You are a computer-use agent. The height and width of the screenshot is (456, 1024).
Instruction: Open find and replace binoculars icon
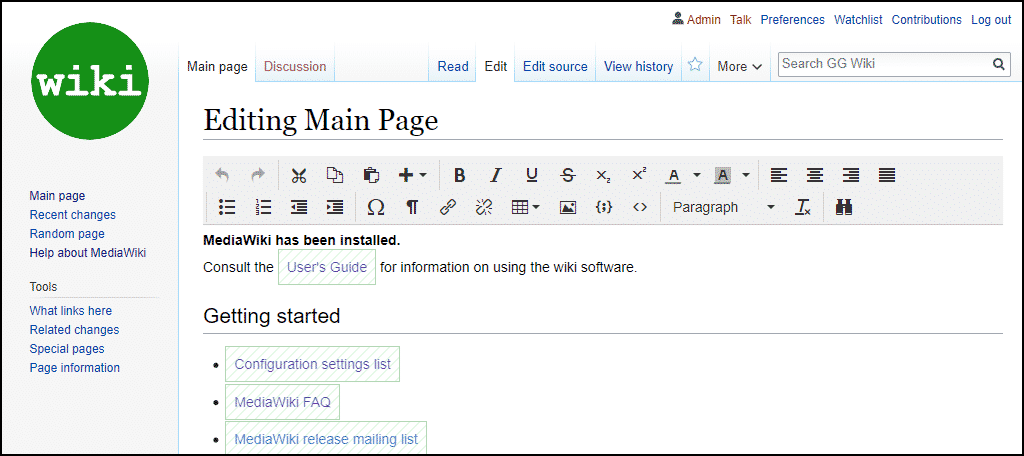844,207
